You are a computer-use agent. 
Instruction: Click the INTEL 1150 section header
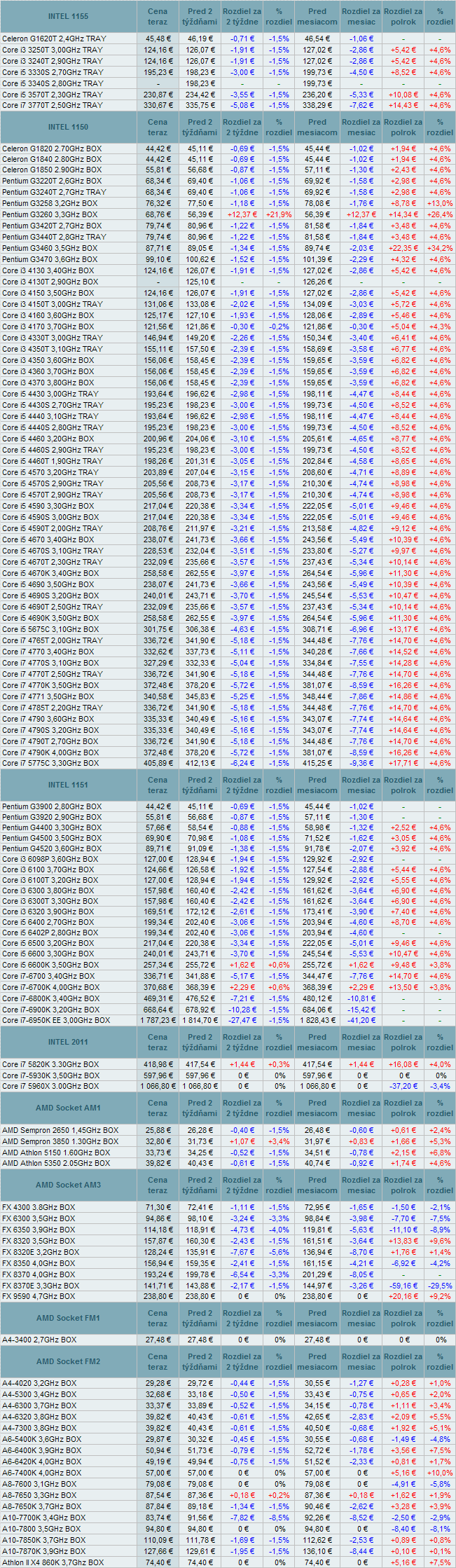tap(68, 127)
